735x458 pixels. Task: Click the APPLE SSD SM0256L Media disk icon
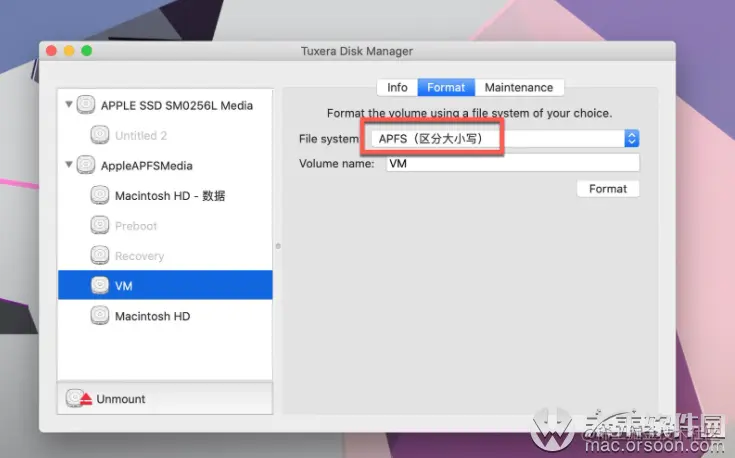pyautogui.click(x=86, y=105)
